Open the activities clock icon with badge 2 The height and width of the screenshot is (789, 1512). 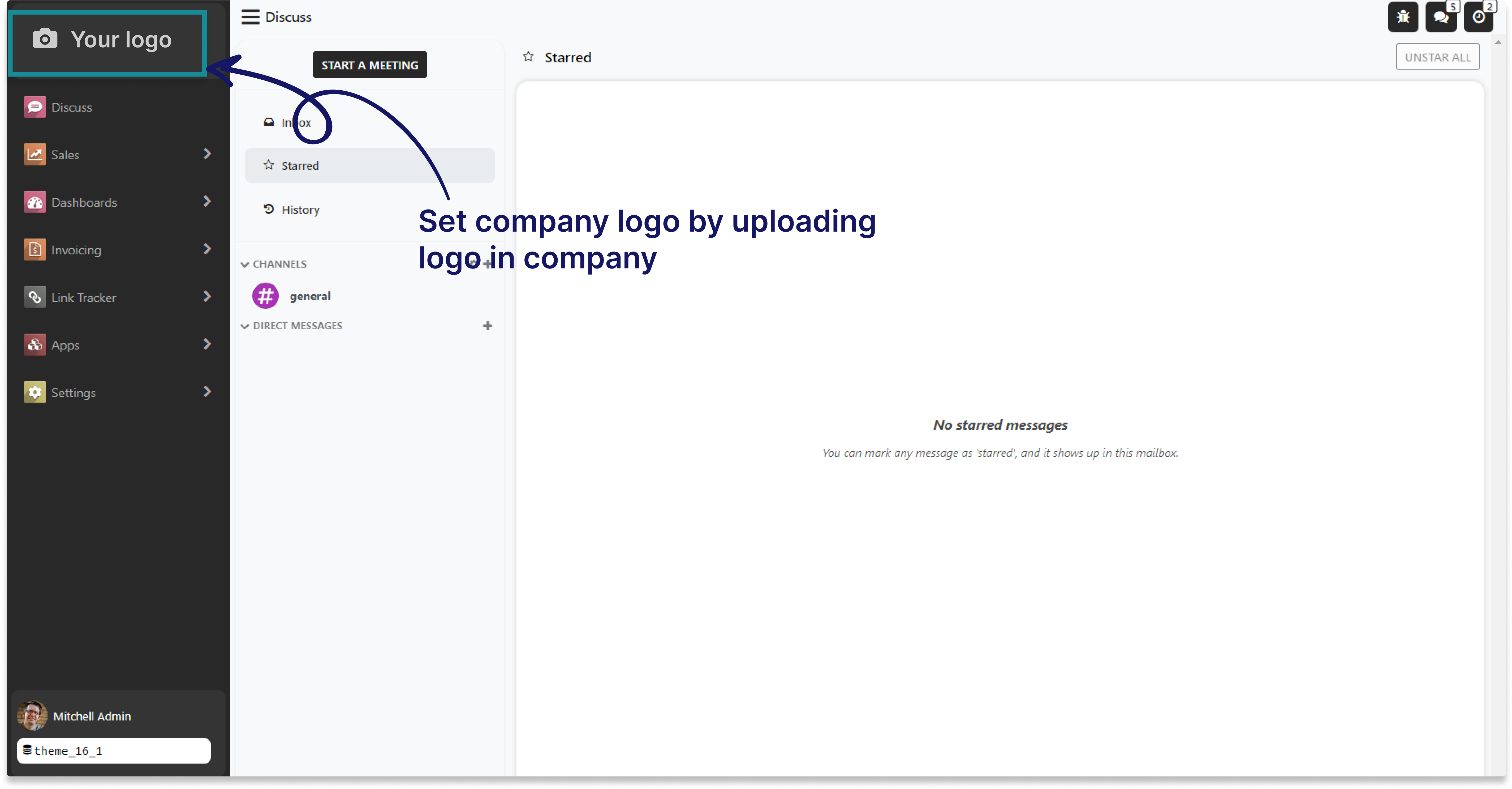click(x=1479, y=17)
